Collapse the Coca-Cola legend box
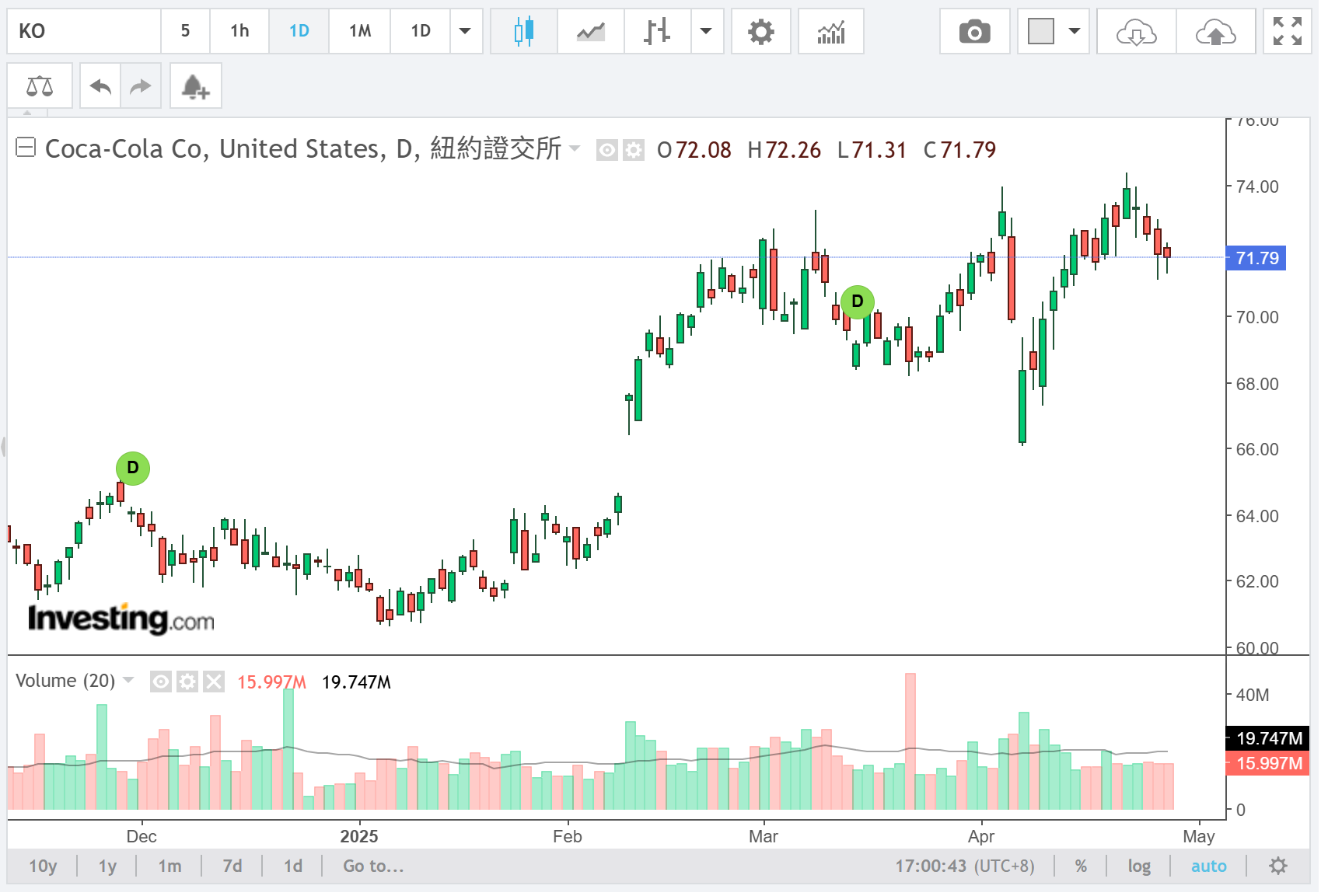 [x=26, y=147]
